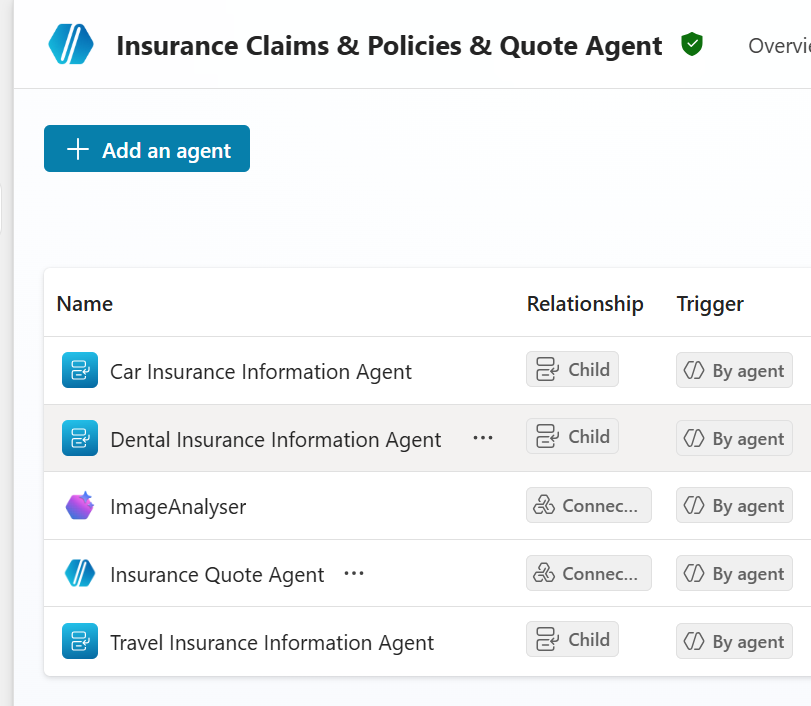Click By agent trigger for Dental Insurance agent
Screen dimensions: 811x706
(x=734, y=438)
